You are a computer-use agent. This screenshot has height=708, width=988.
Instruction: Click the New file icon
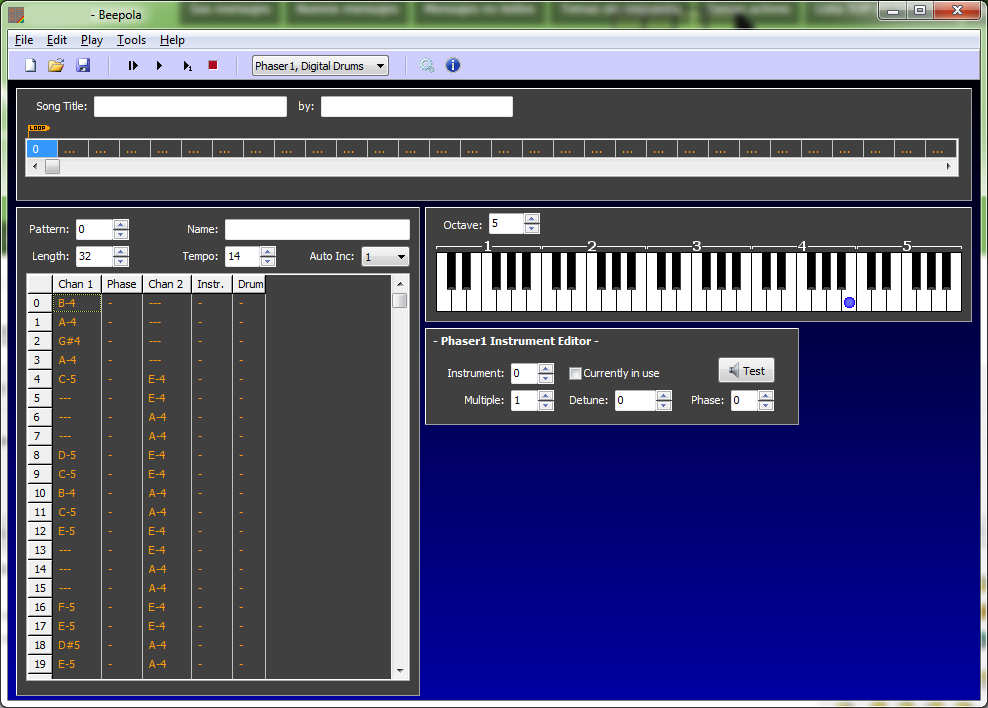pos(30,66)
